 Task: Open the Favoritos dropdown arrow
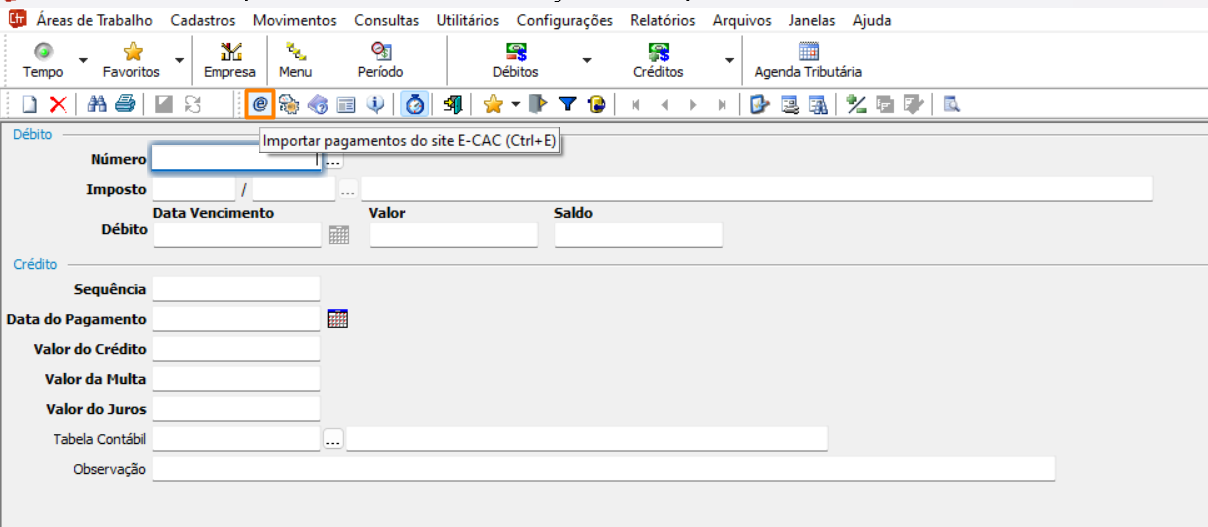(180, 61)
